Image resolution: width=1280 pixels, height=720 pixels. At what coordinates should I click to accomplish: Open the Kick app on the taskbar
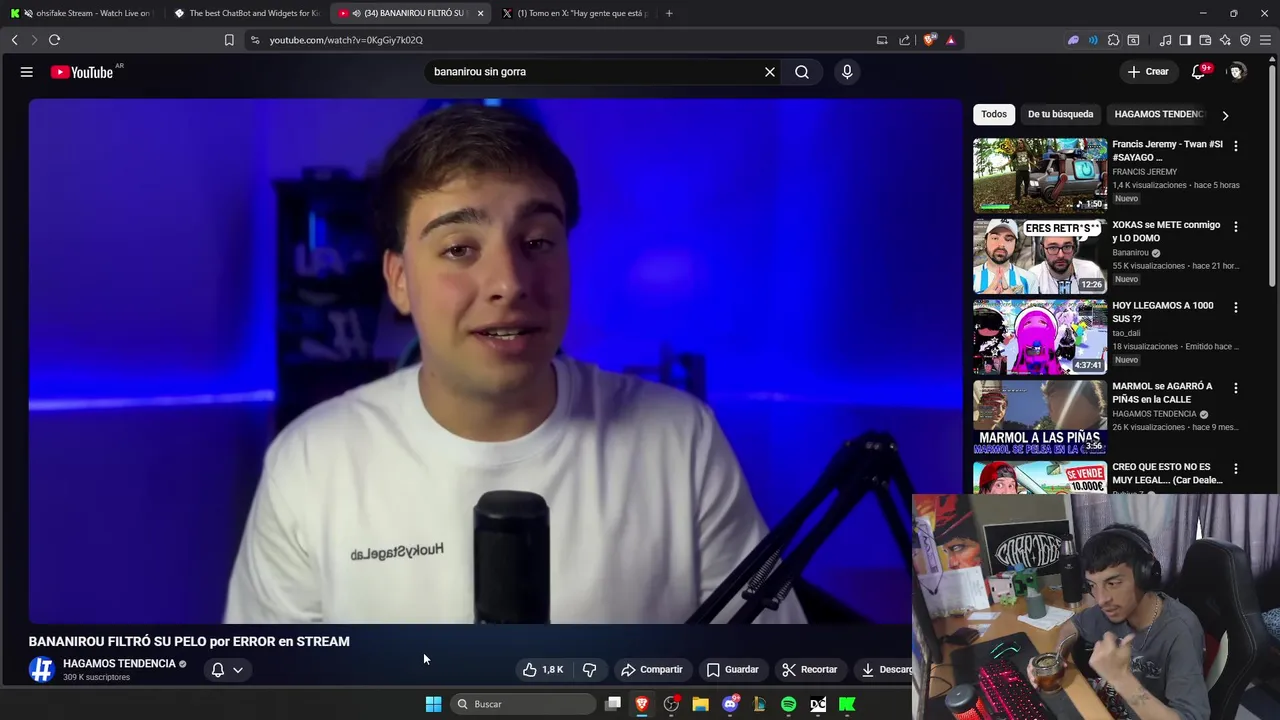847,704
